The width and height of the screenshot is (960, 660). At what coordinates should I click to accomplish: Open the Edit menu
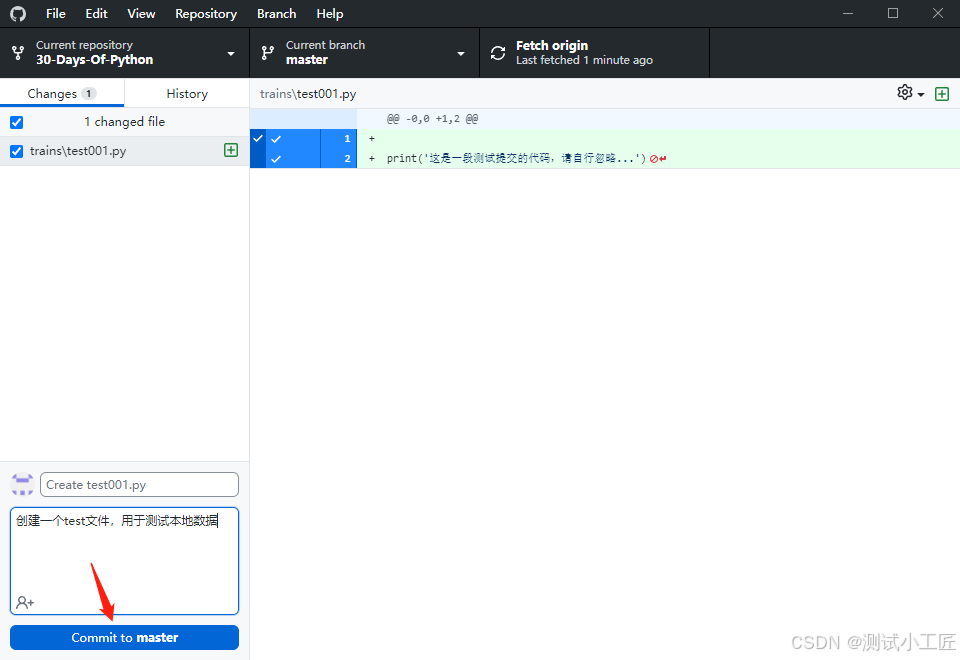(x=96, y=13)
